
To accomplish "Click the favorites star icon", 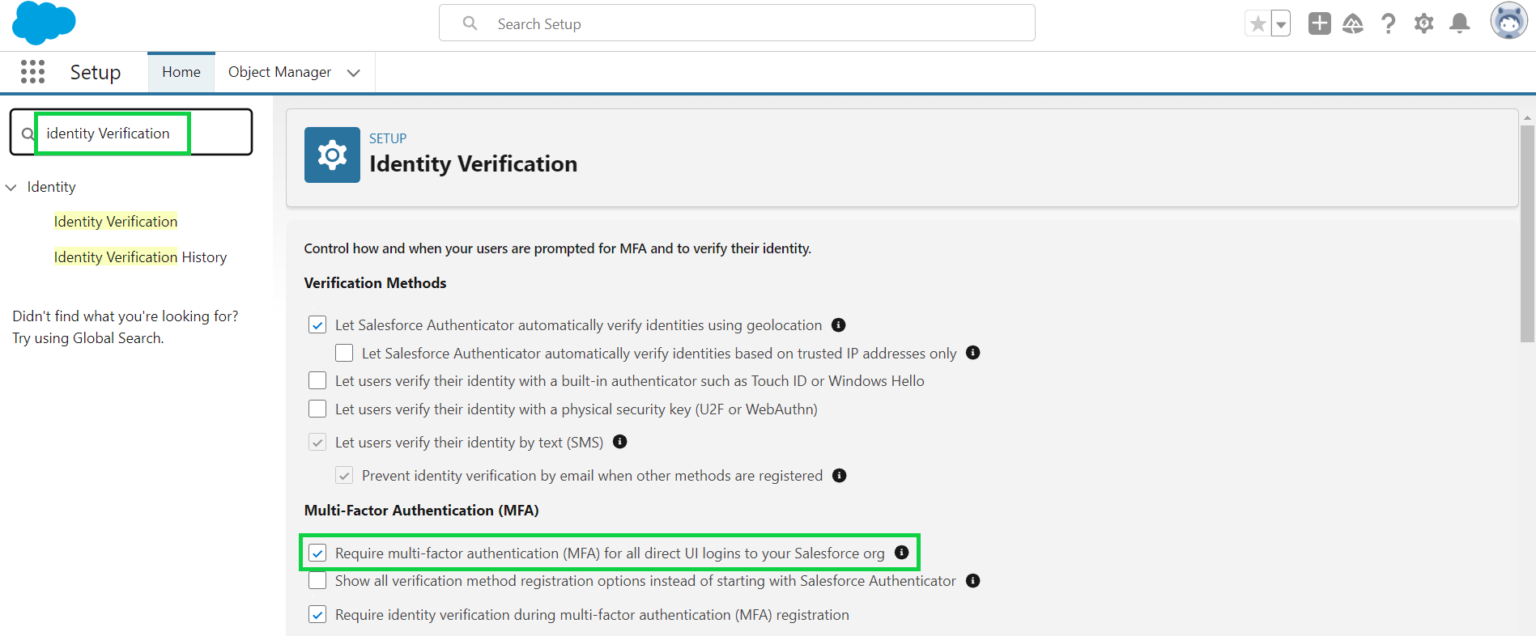I will (x=1259, y=22).
